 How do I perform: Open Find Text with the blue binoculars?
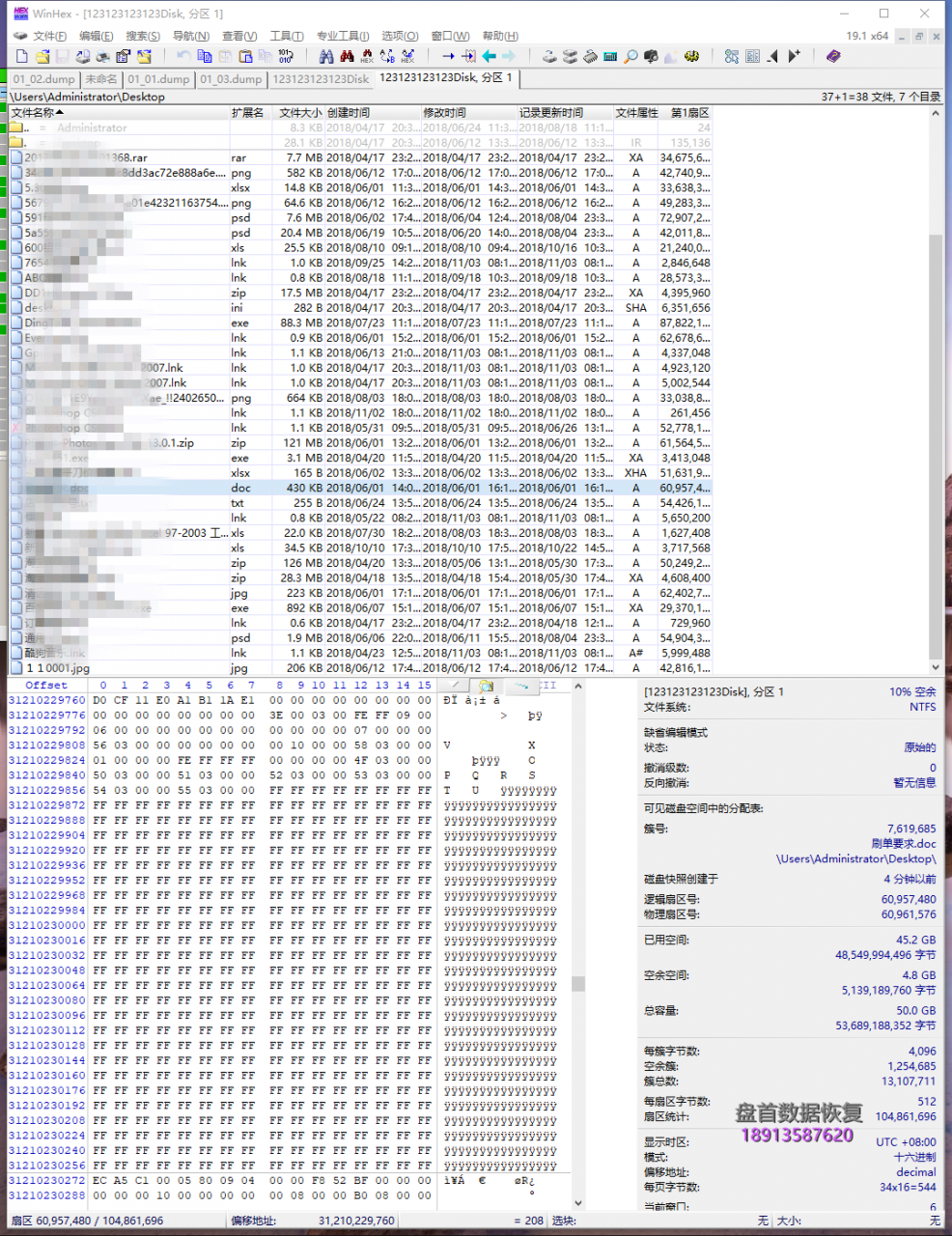pos(326,57)
